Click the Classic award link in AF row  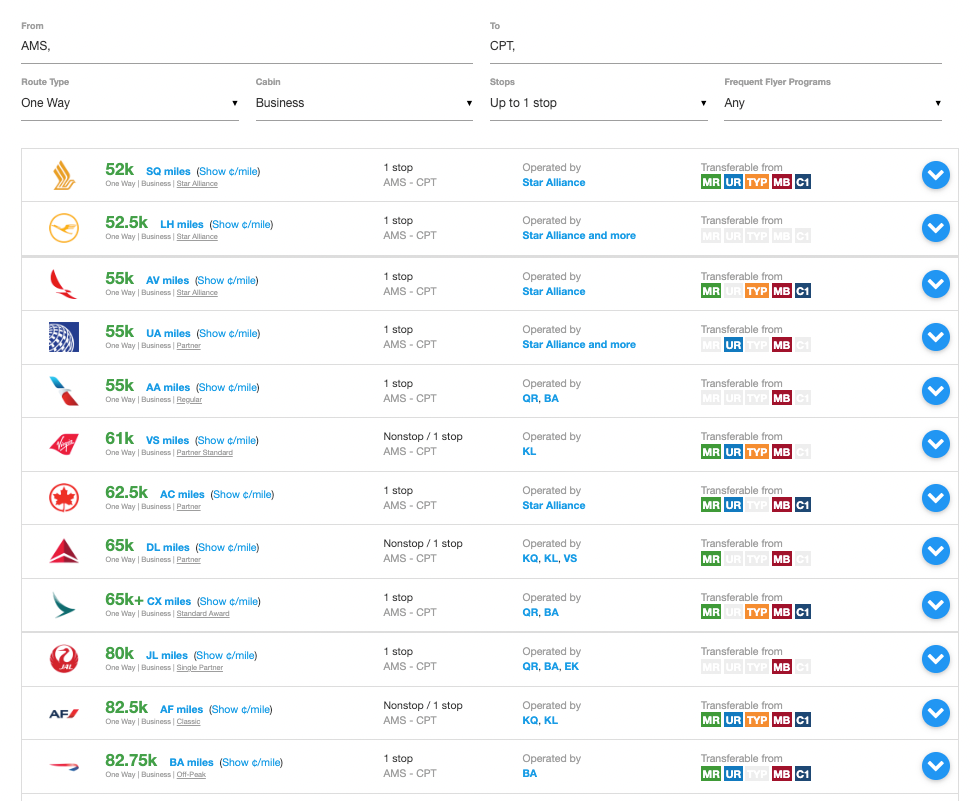point(189,722)
